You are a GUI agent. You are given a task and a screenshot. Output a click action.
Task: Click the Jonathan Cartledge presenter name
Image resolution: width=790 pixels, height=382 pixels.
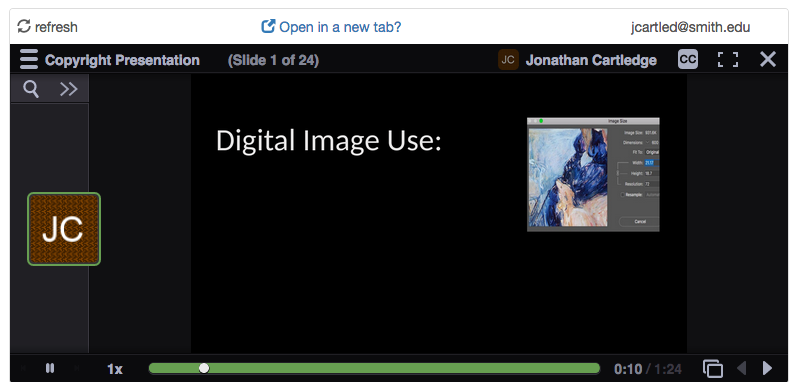591,60
